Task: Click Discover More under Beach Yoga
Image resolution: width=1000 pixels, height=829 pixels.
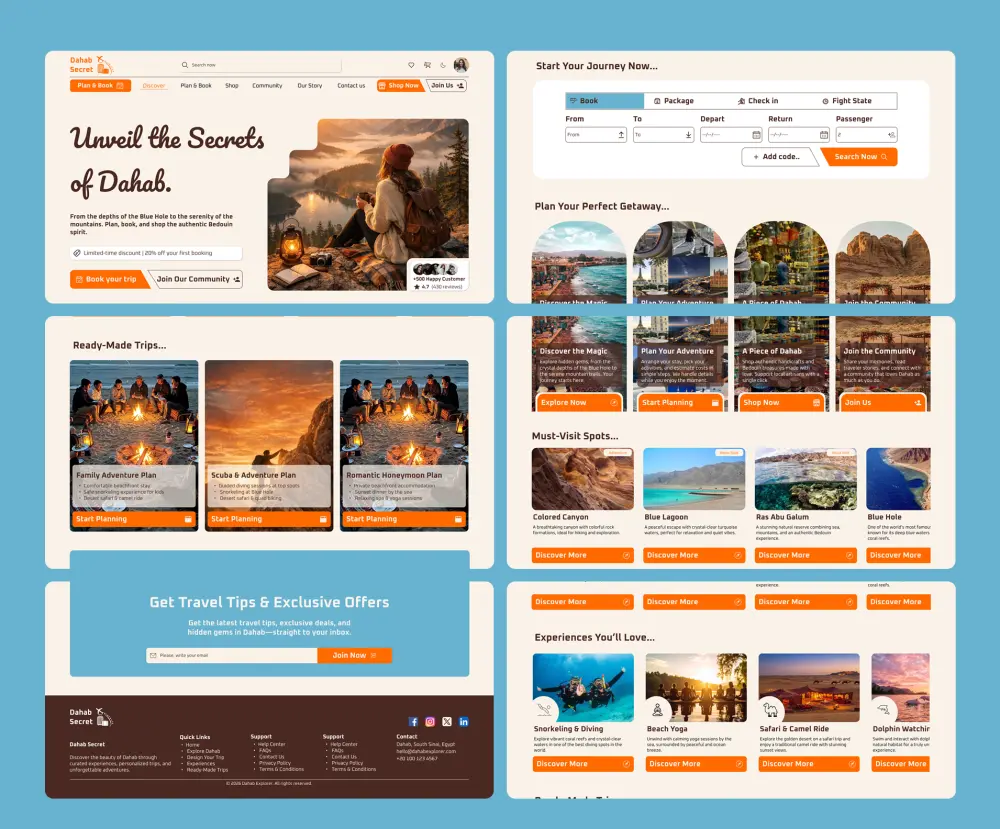Action: coord(696,764)
